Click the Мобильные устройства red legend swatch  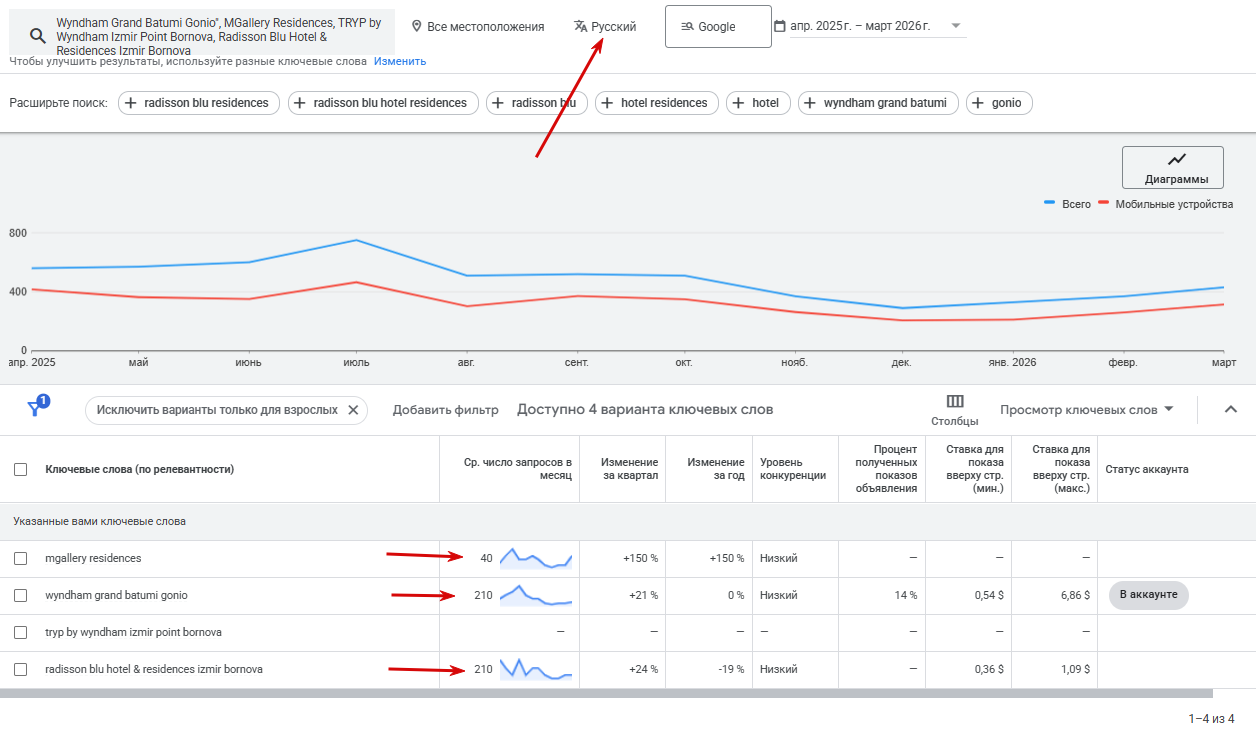[1104, 203]
